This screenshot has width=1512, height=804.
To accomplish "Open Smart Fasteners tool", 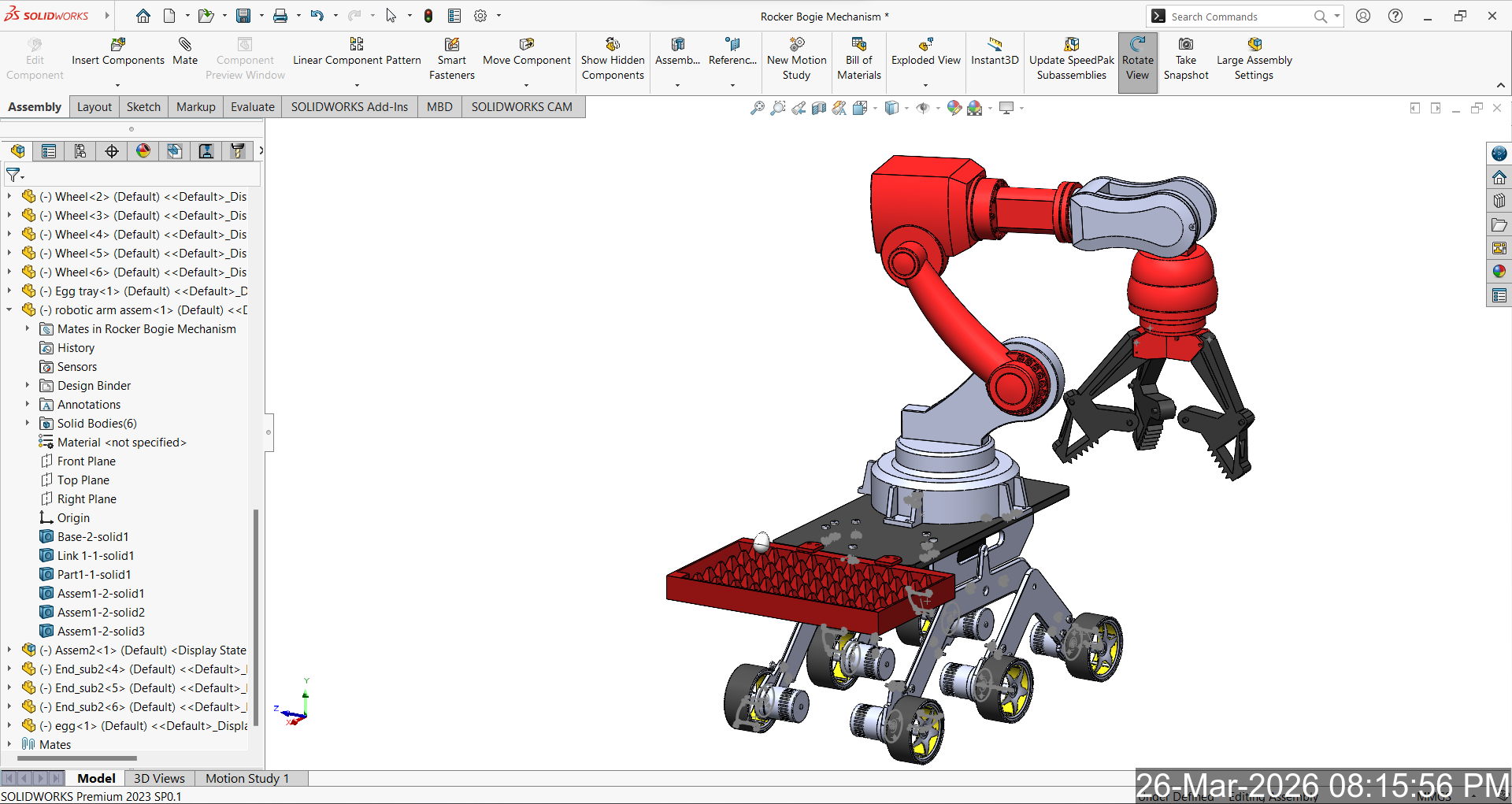I will click(x=451, y=45).
